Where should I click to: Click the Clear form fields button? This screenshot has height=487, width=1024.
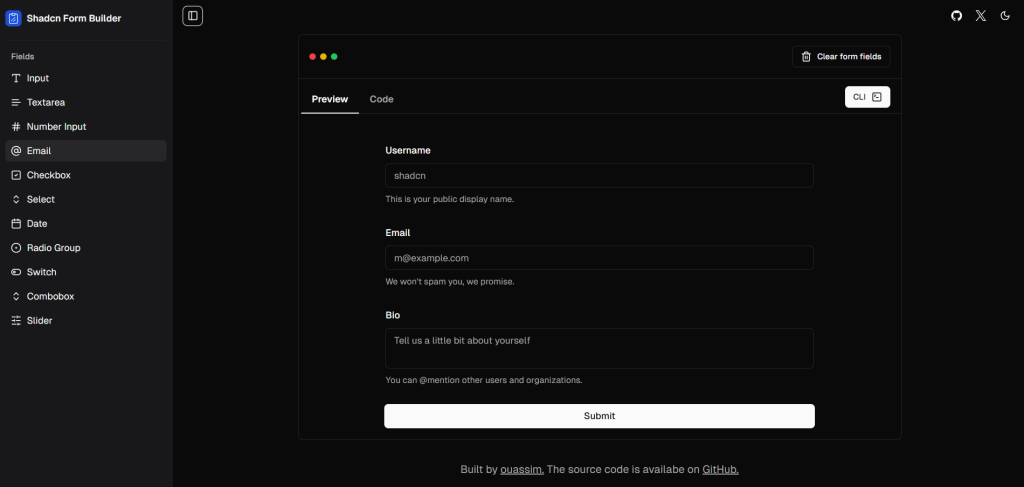point(841,57)
